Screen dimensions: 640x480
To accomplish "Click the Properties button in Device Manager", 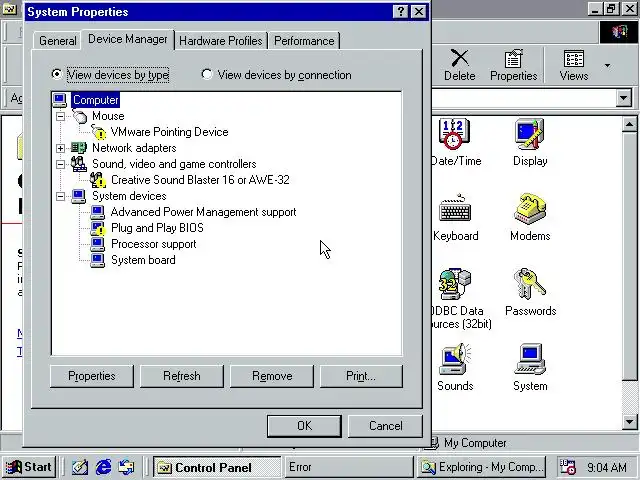I will pos(92,376).
